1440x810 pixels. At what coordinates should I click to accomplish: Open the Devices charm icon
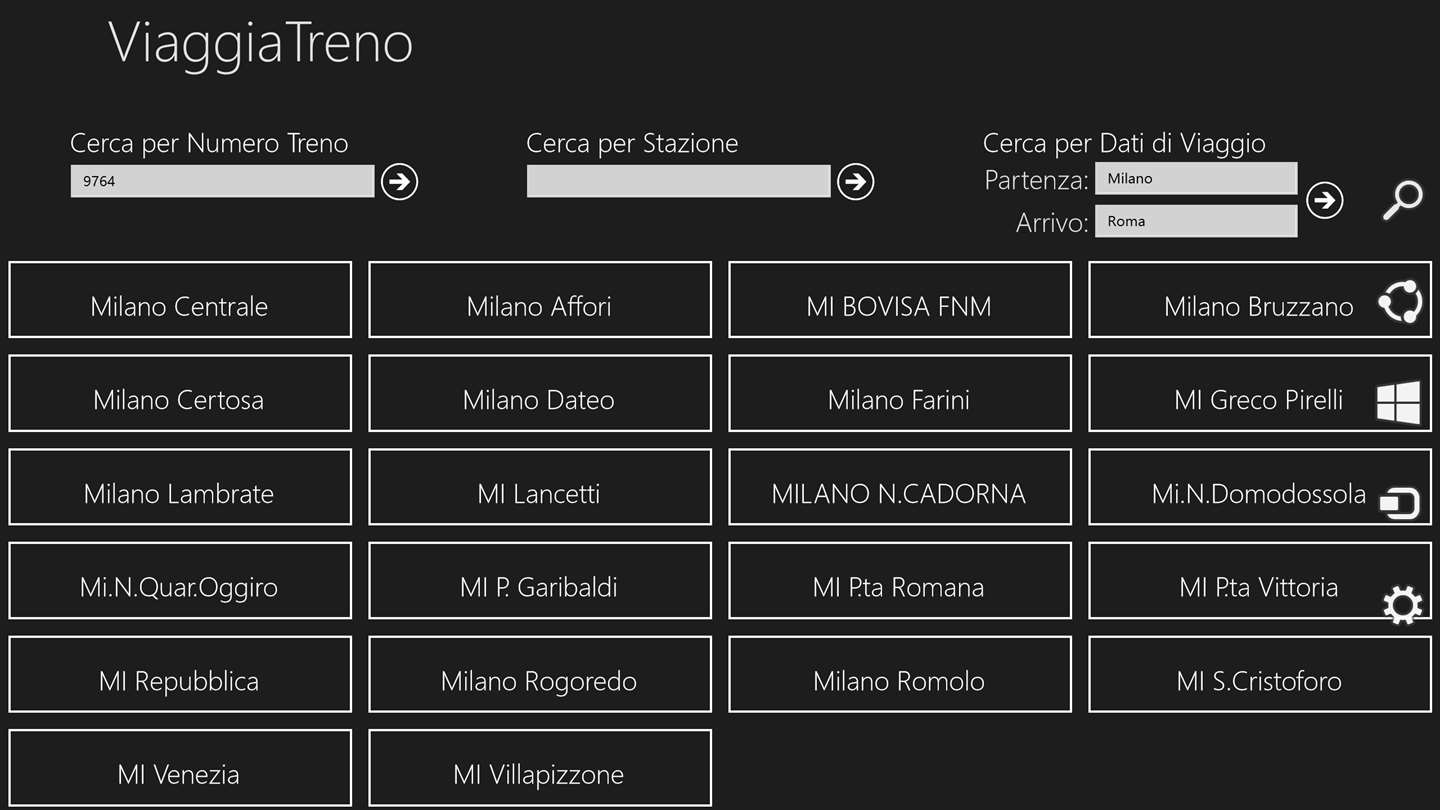(x=1400, y=502)
